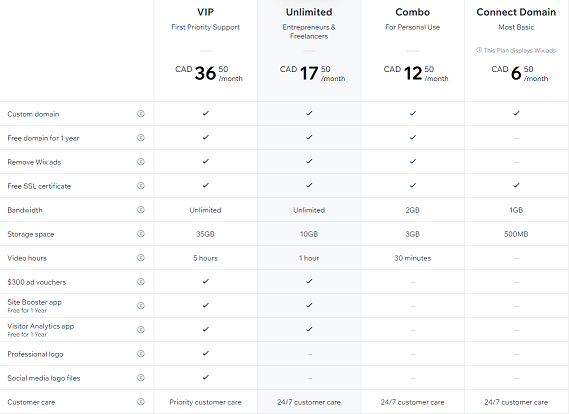Image resolution: width=569 pixels, height=414 pixels.
Task: Open Storage space info icon
Action: (x=141, y=234)
